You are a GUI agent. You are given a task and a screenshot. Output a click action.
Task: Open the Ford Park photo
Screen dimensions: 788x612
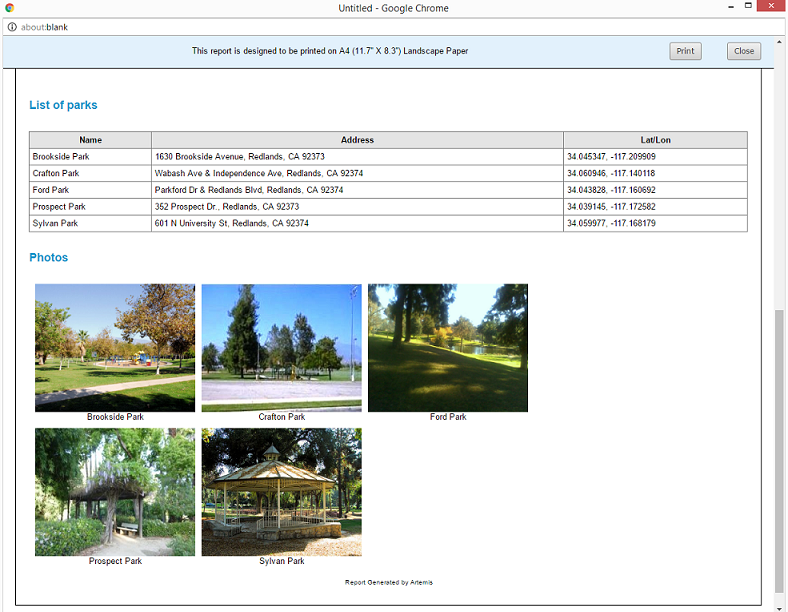tap(448, 348)
